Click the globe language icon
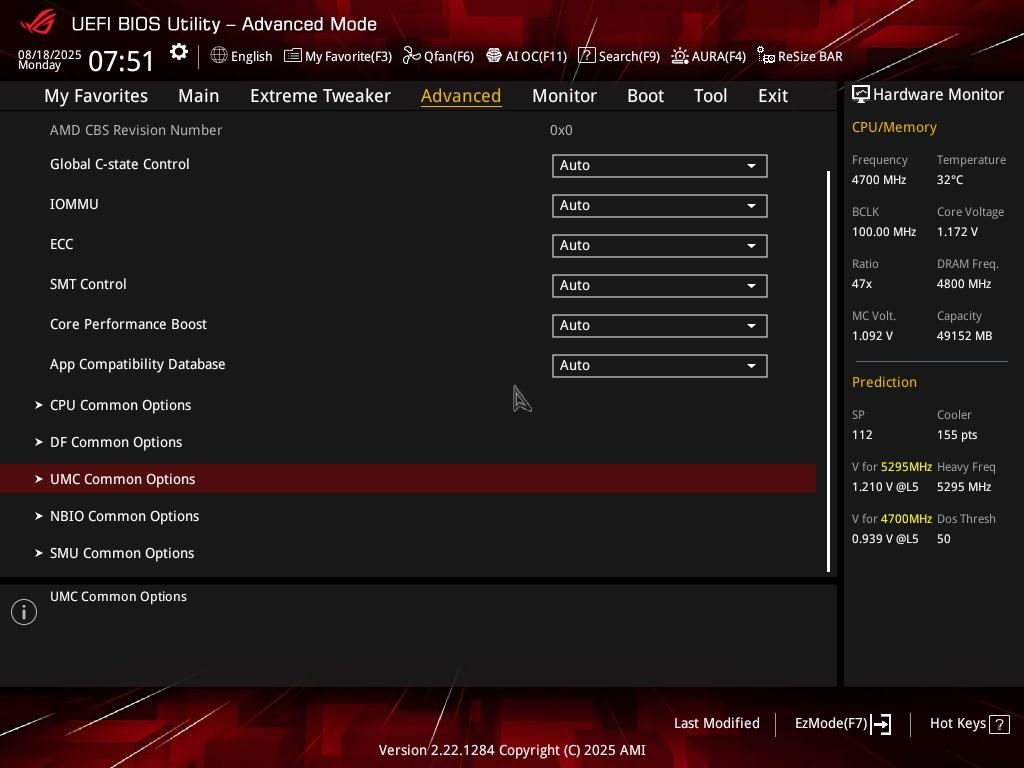Image resolution: width=1024 pixels, height=768 pixels. tap(219, 56)
